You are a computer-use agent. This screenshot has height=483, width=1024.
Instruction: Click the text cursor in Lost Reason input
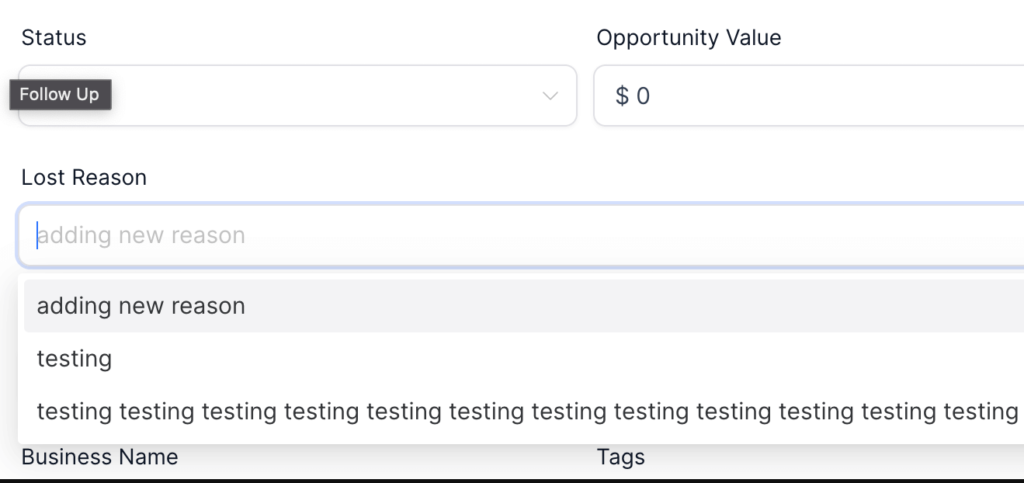(37, 236)
